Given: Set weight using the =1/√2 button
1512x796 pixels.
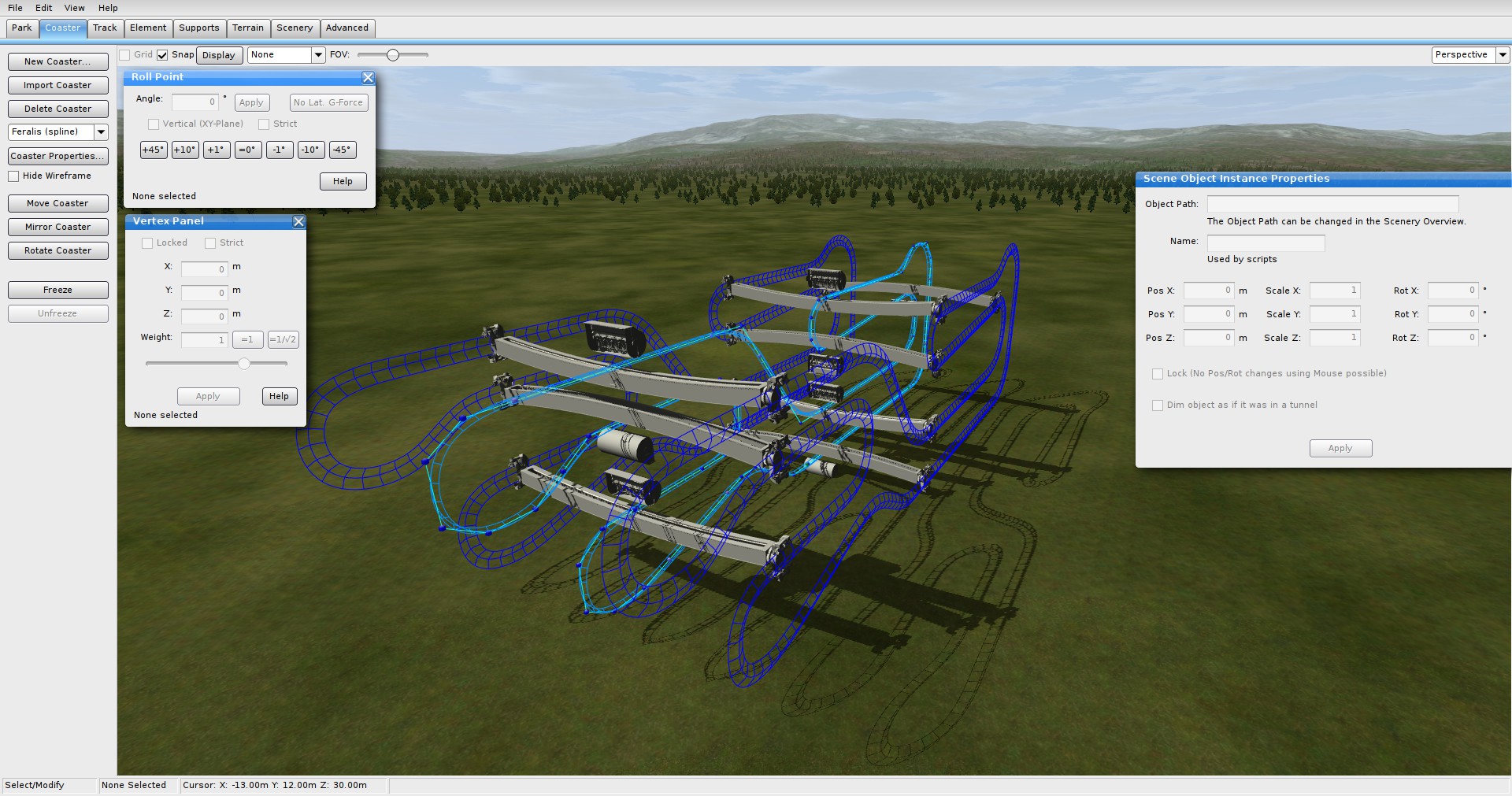Looking at the screenshot, I should coord(283,339).
